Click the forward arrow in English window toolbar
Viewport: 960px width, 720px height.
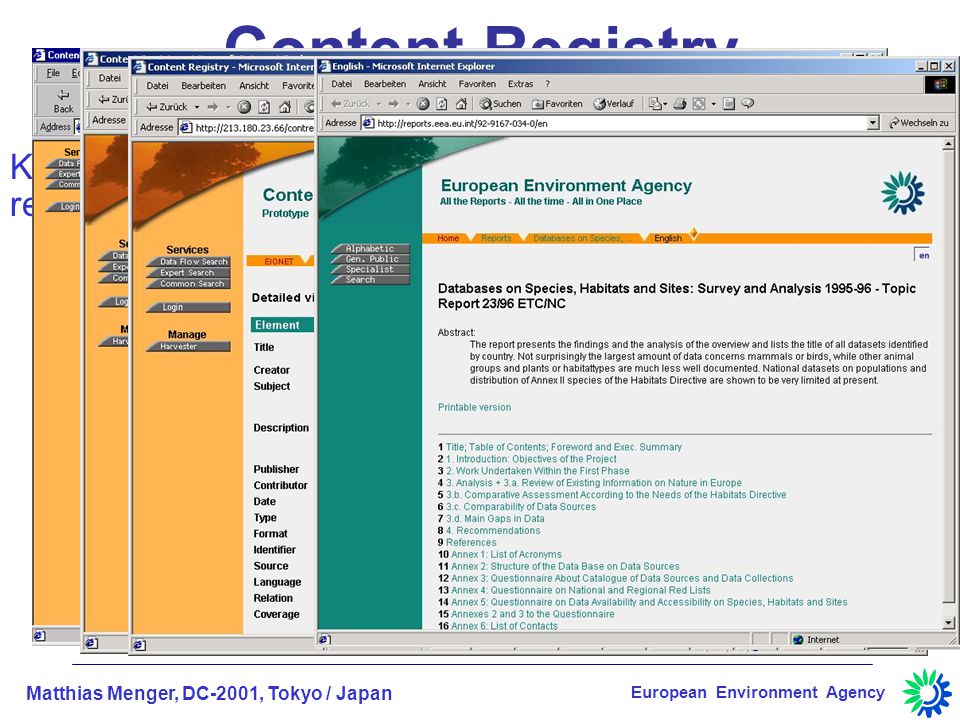(394, 103)
